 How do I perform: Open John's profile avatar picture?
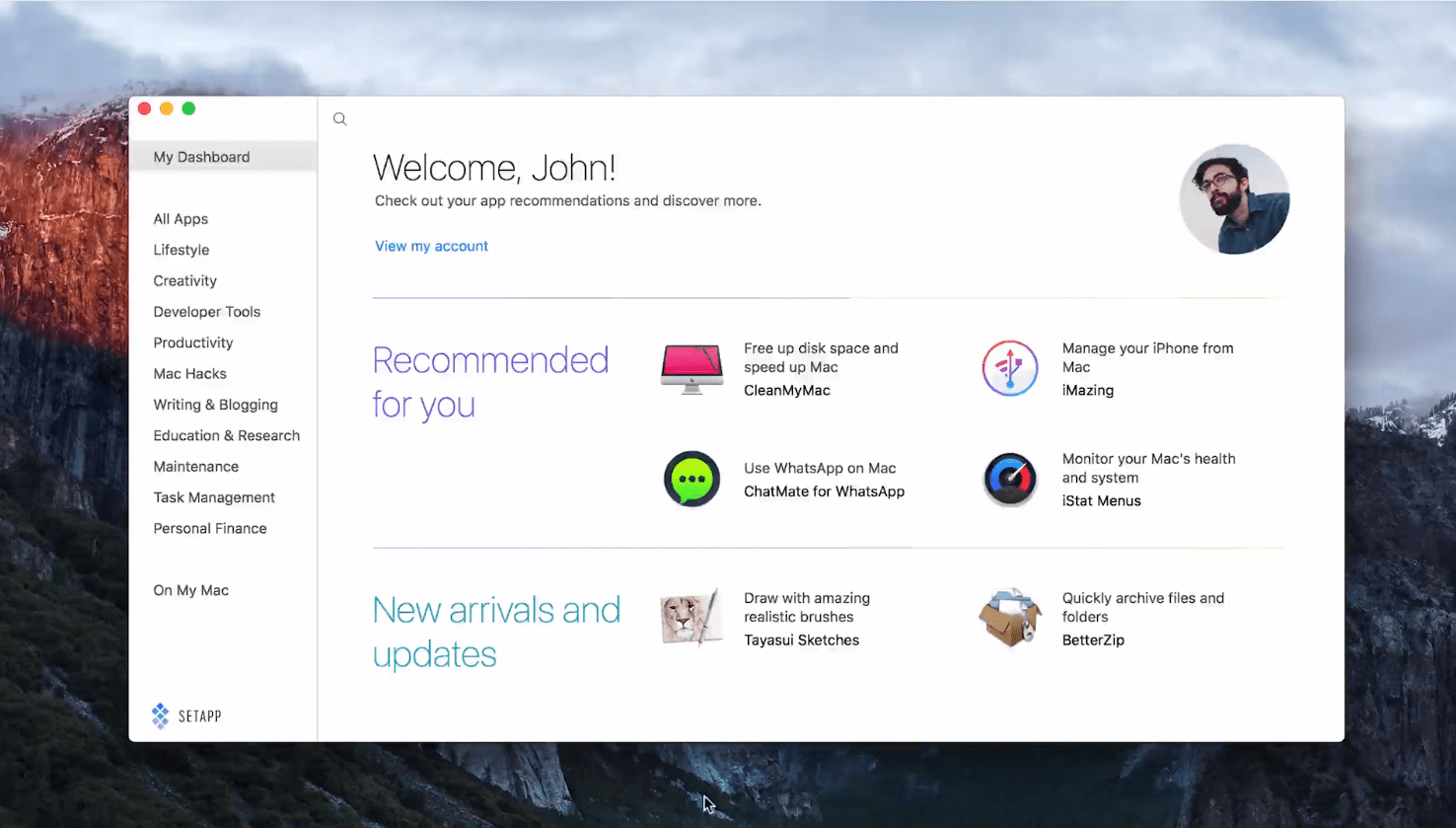coord(1234,199)
